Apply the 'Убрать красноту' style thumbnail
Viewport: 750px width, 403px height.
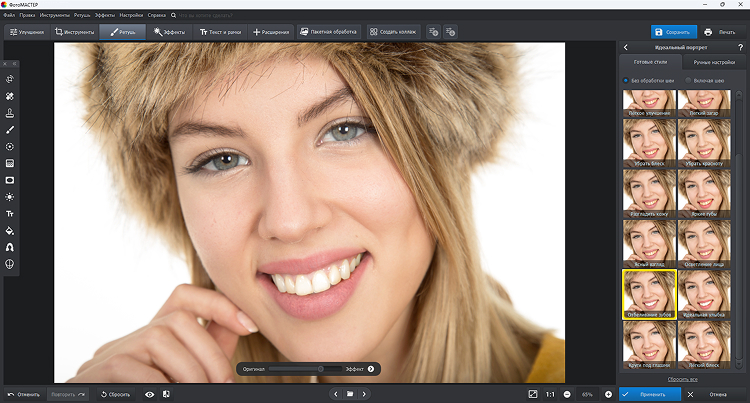(x=704, y=143)
